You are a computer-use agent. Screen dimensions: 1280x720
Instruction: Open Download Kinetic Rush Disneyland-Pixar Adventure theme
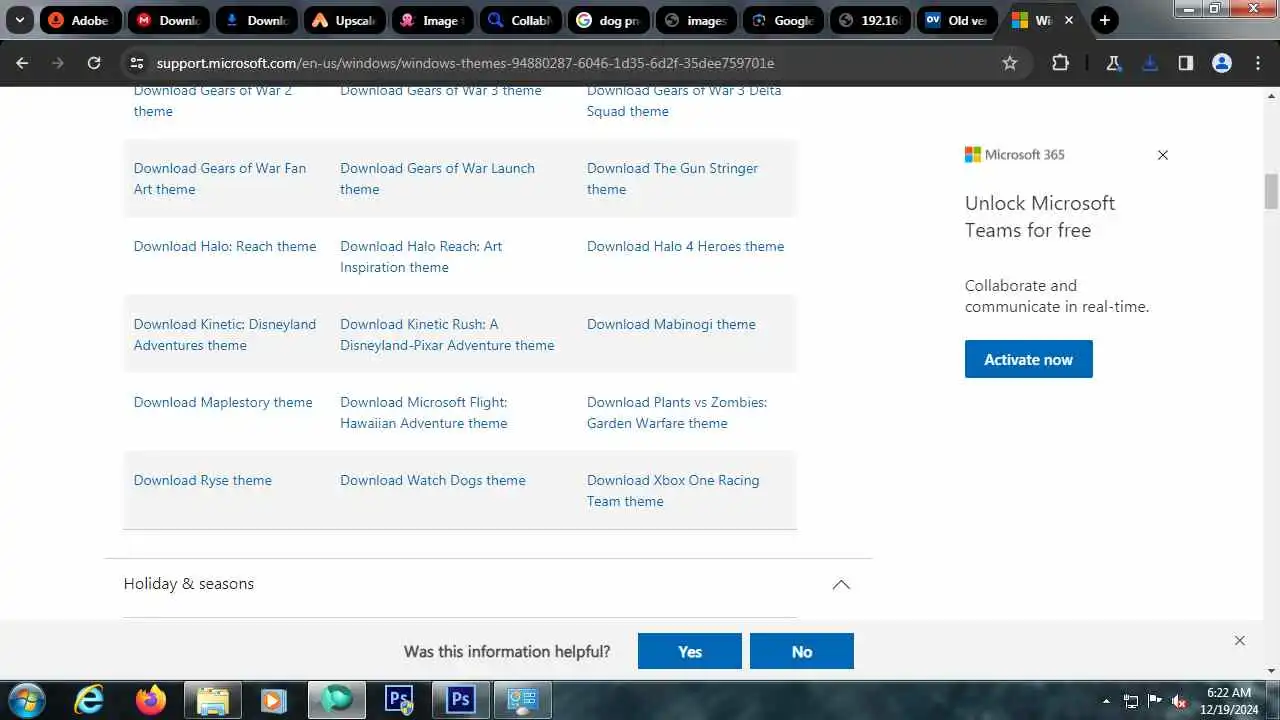click(x=447, y=335)
